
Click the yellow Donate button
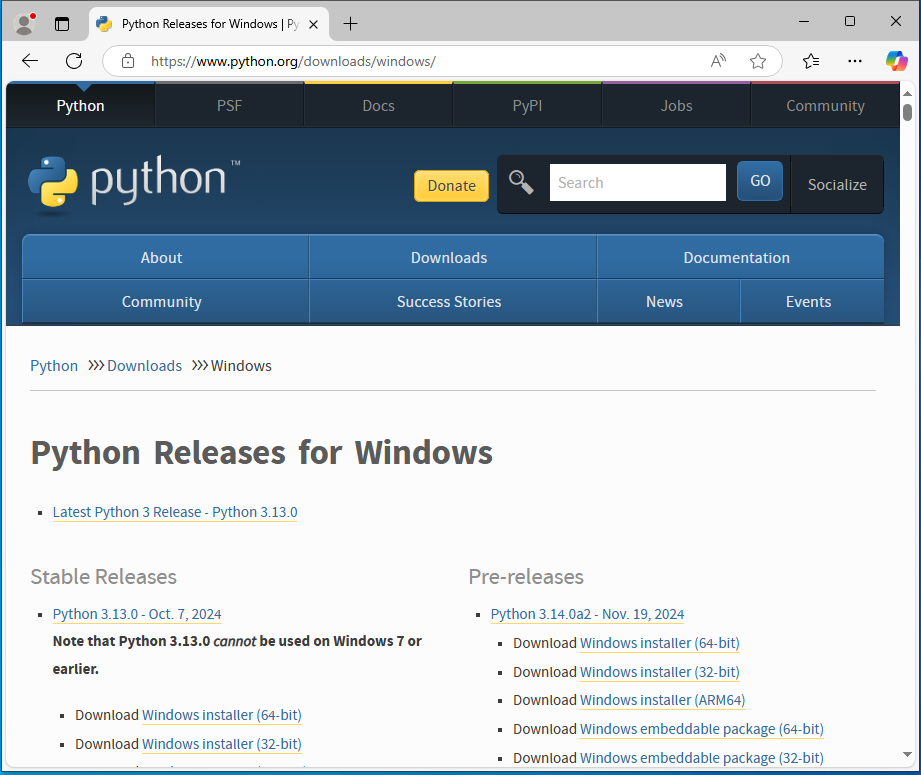click(x=451, y=186)
